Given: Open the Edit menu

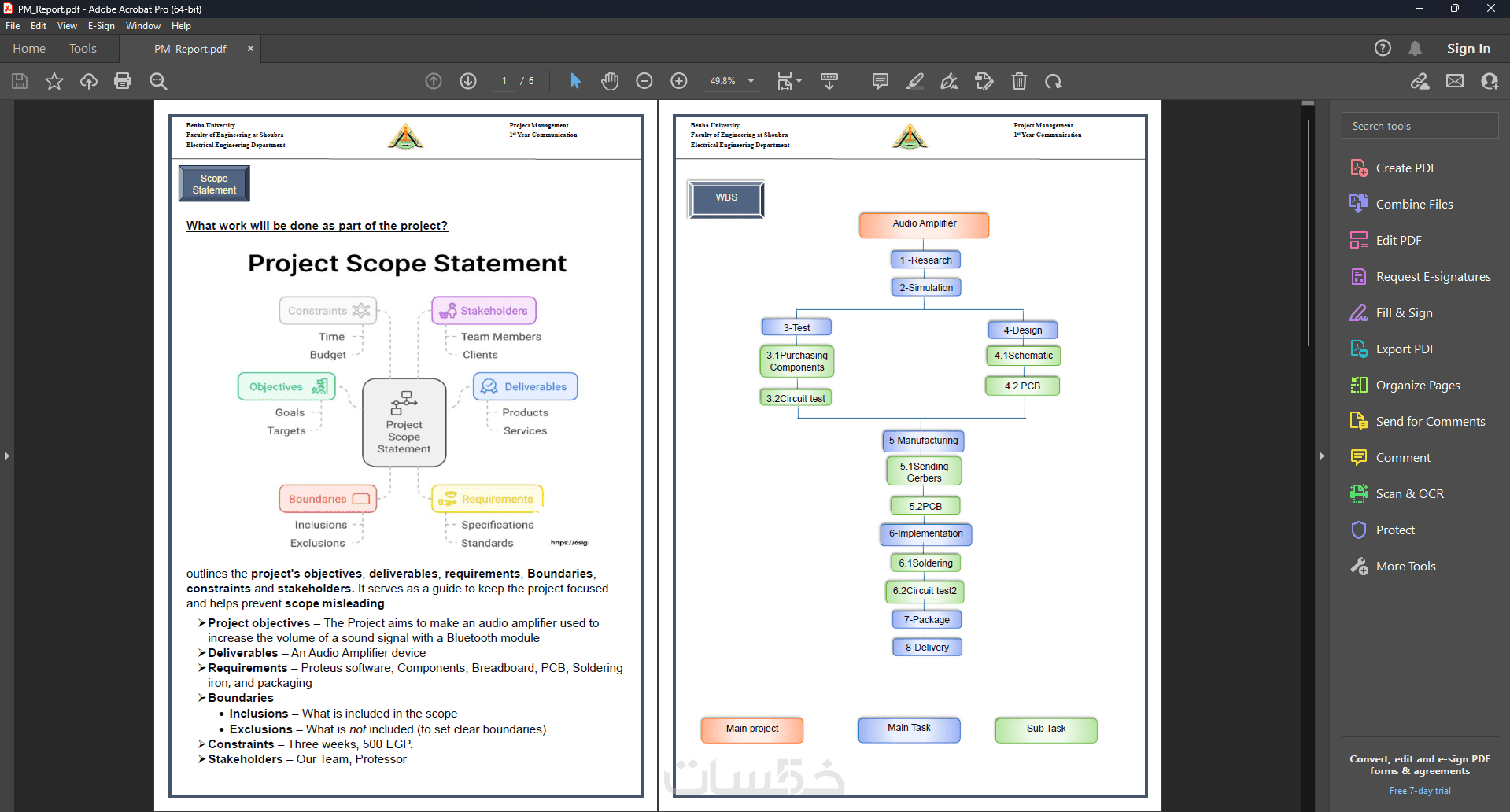Looking at the screenshot, I should (39, 26).
